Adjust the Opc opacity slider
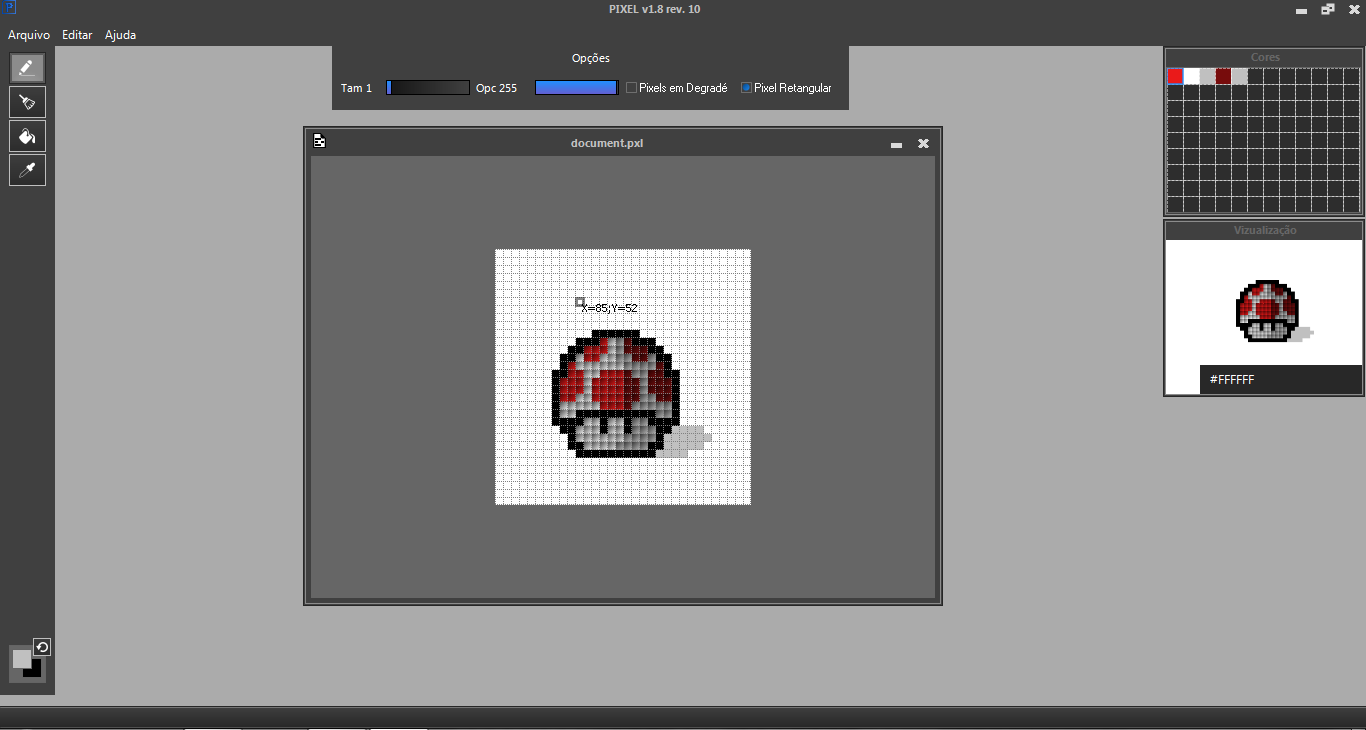The image size is (1366, 730). pyautogui.click(x=577, y=88)
